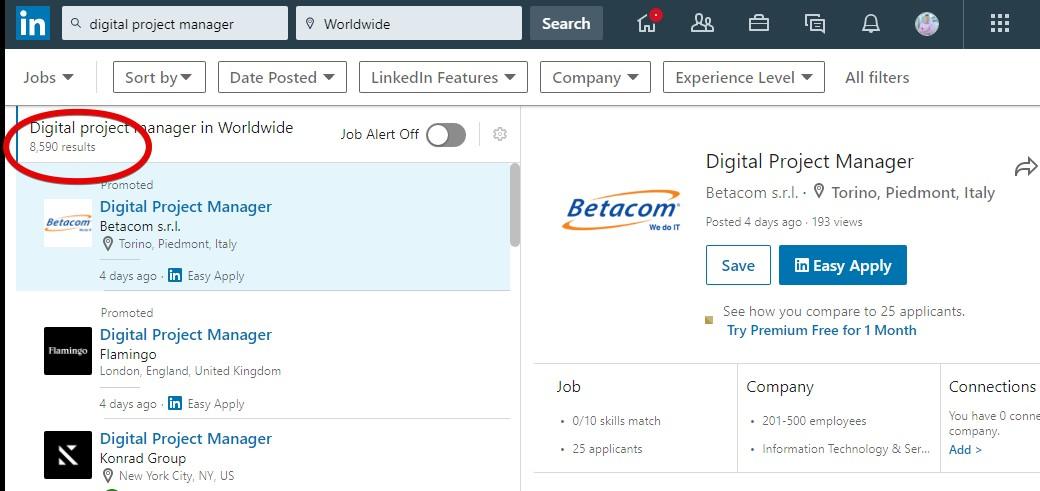This screenshot has height=491, width=1040.
Task: Open the Sort by dropdown
Action: tap(159, 77)
